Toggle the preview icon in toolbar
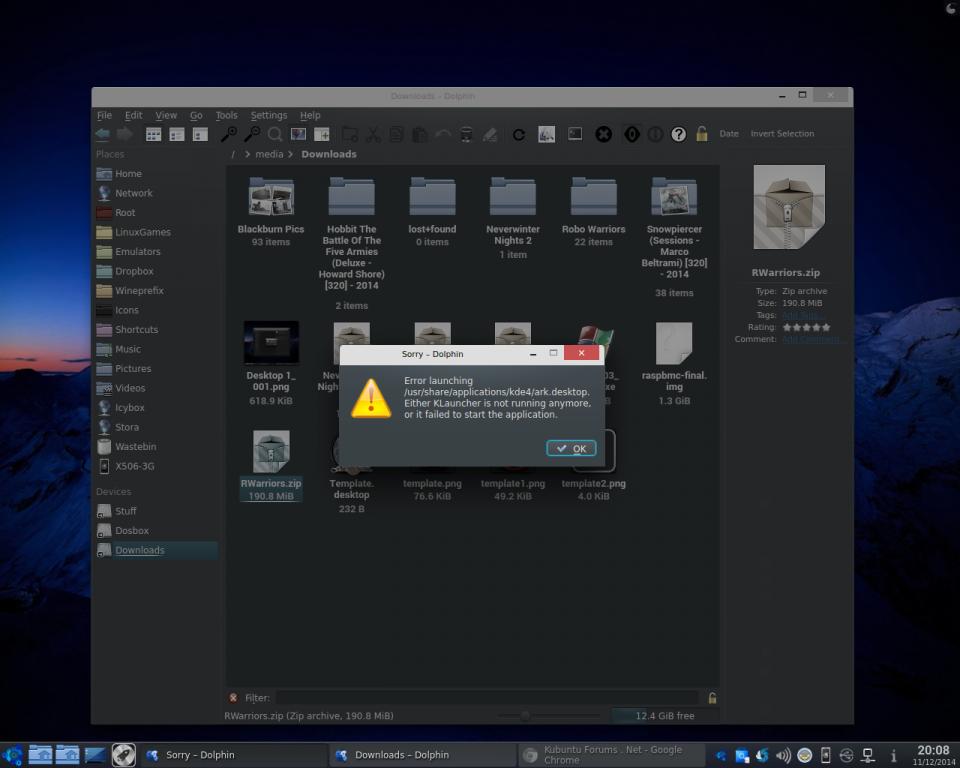Viewport: 960px width, 768px height. click(298, 134)
